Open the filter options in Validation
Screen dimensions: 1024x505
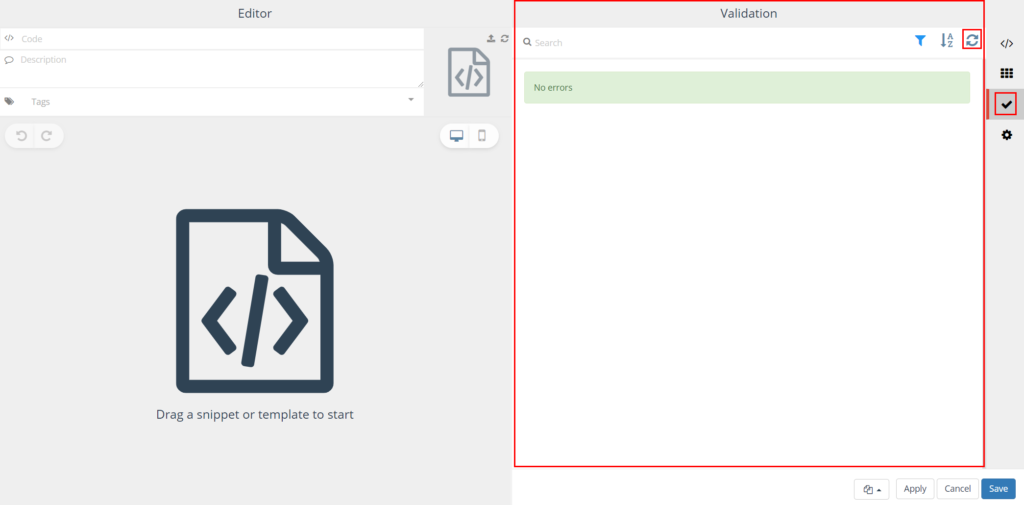(920, 41)
